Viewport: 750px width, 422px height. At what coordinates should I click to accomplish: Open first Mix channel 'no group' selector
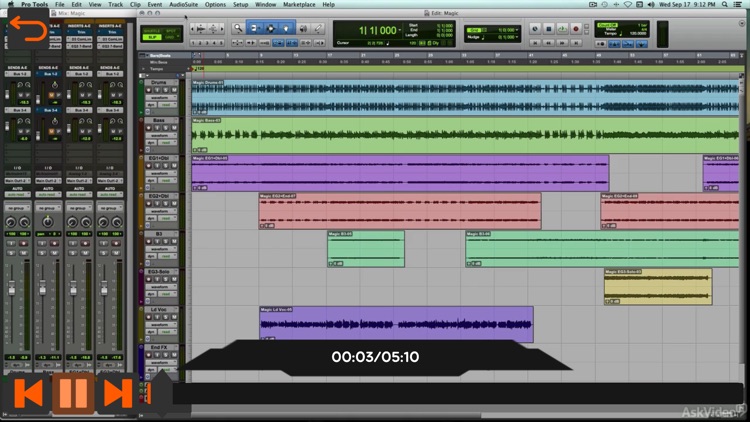17,208
